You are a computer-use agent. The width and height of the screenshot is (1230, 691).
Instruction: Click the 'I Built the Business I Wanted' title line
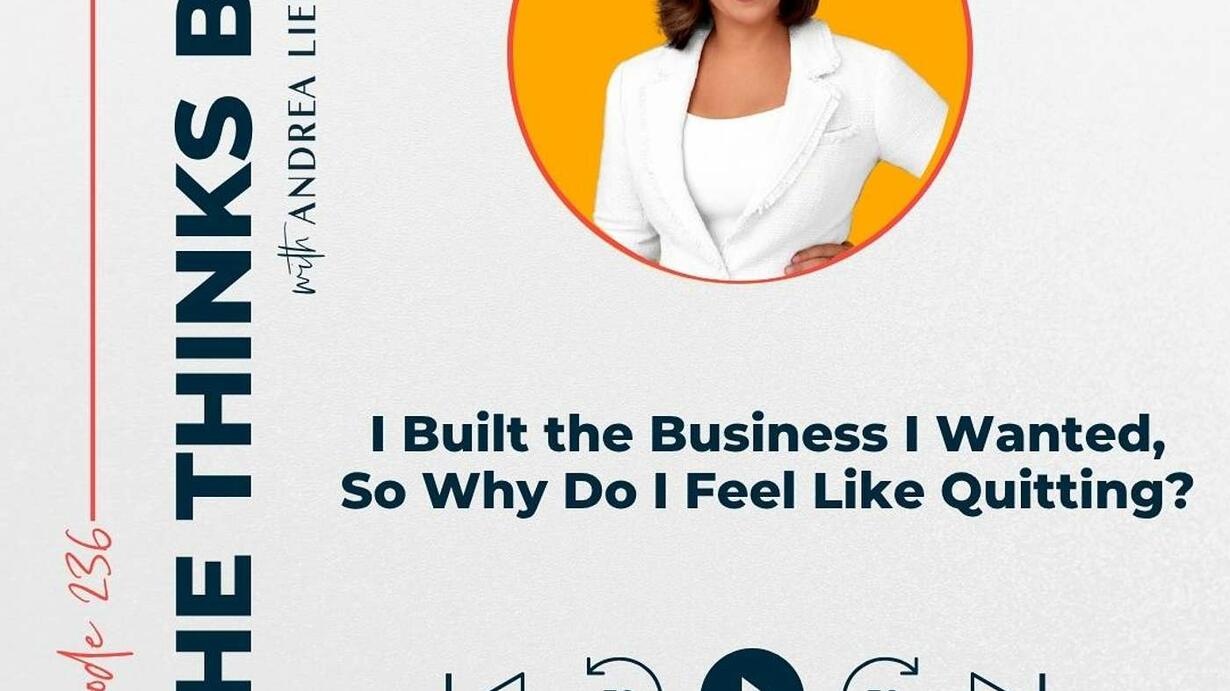pos(768,435)
